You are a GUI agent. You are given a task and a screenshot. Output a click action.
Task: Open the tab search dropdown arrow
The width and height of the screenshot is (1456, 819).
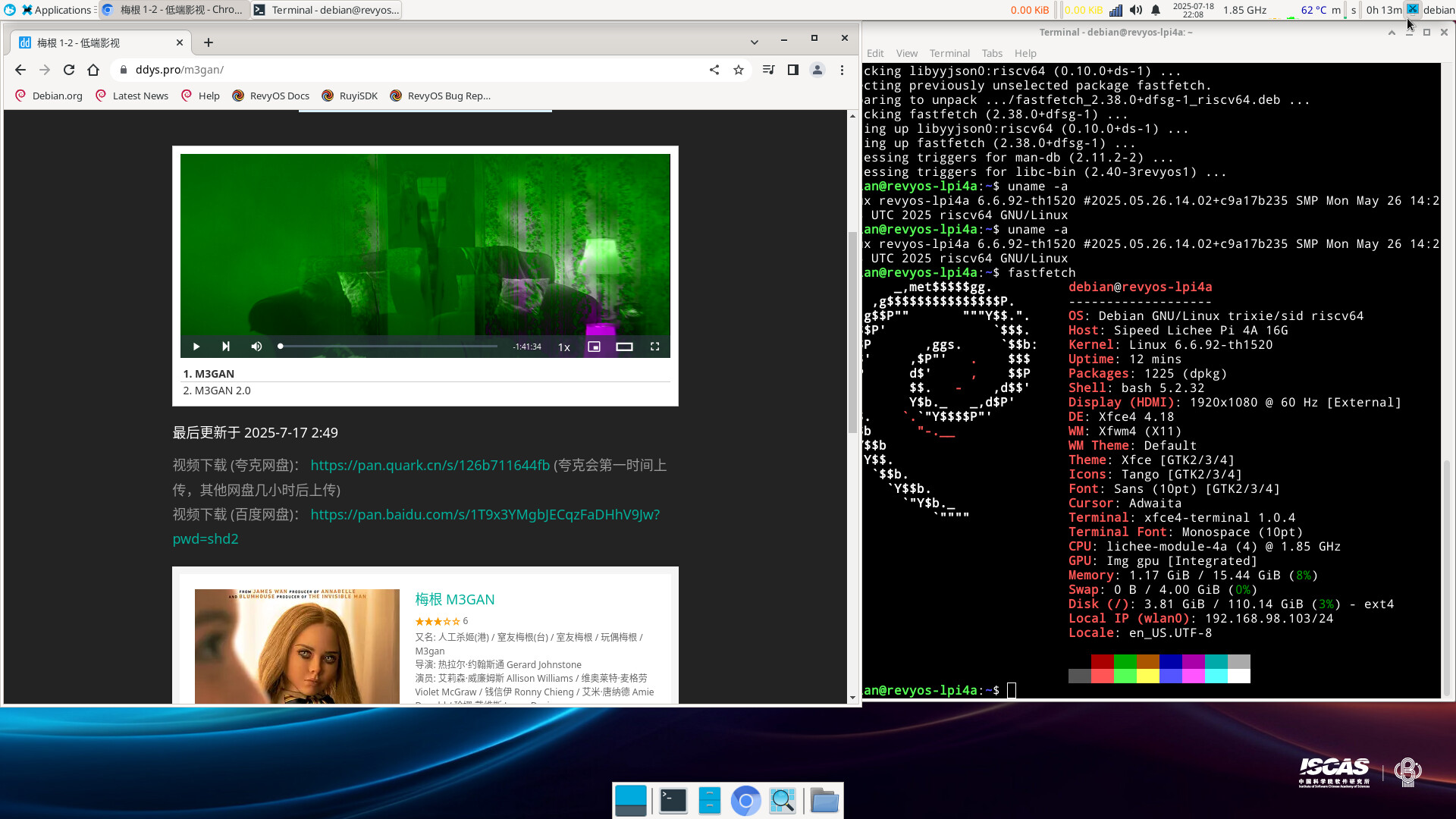[755, 42]
